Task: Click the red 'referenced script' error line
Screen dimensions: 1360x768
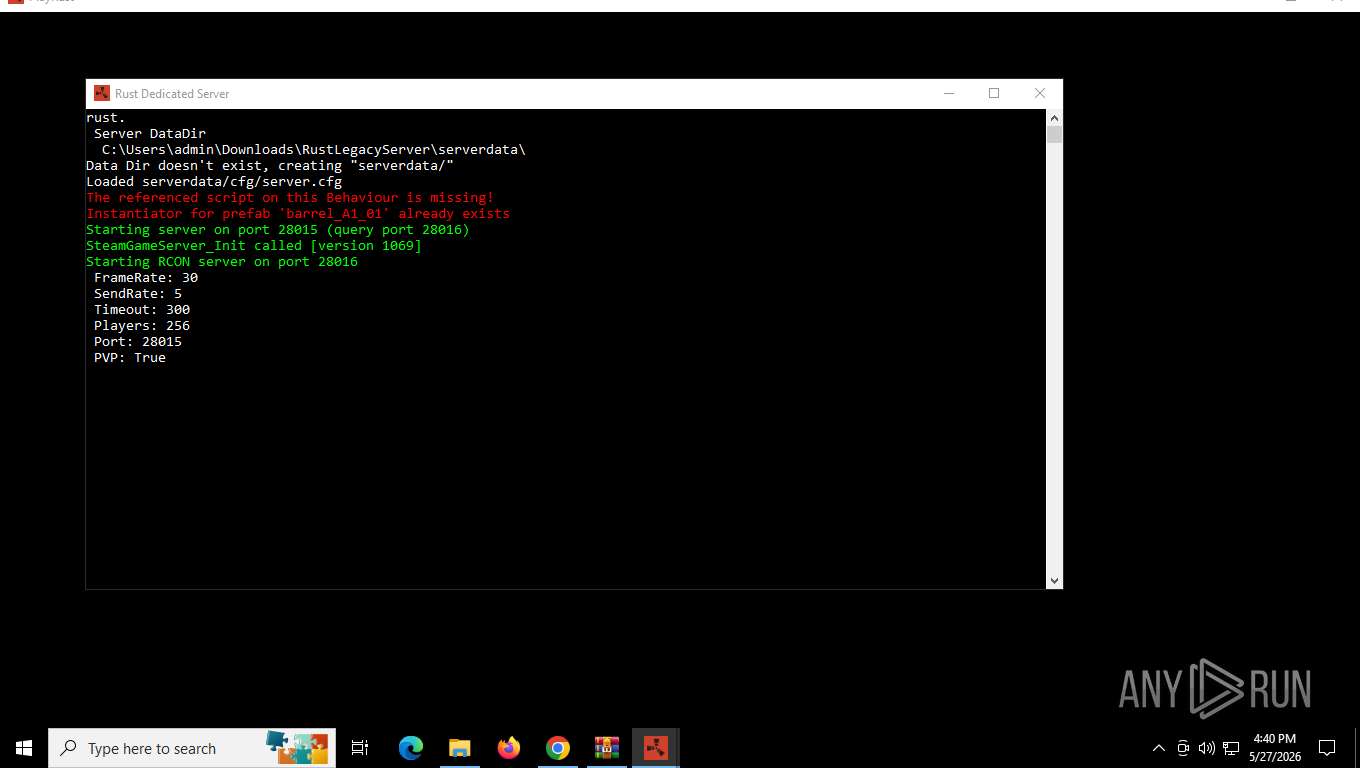Action: point(290,198)
